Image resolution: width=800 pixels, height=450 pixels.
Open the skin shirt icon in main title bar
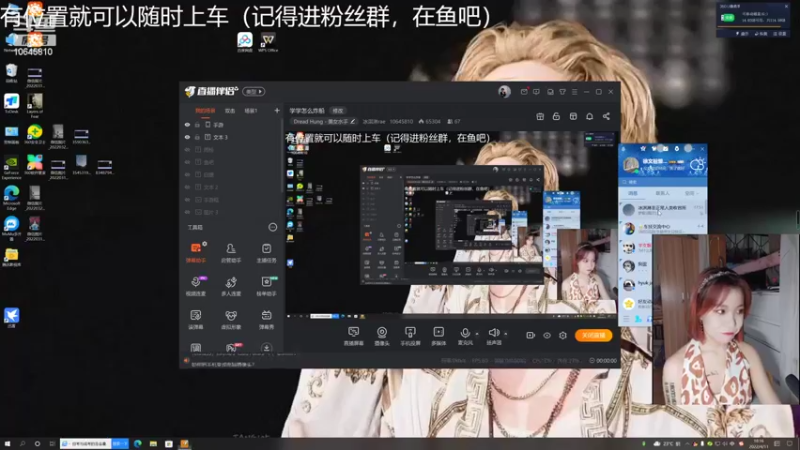coord(562,92)
